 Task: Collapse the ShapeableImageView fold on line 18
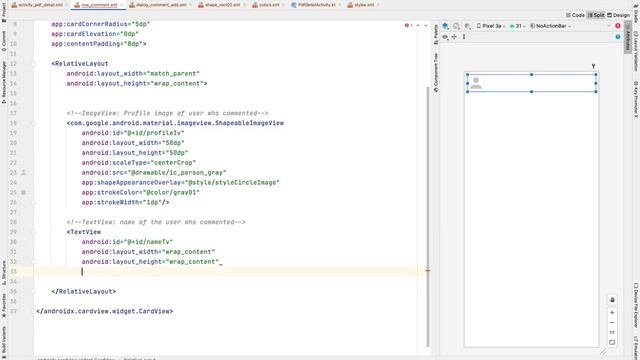coord(33,123)
